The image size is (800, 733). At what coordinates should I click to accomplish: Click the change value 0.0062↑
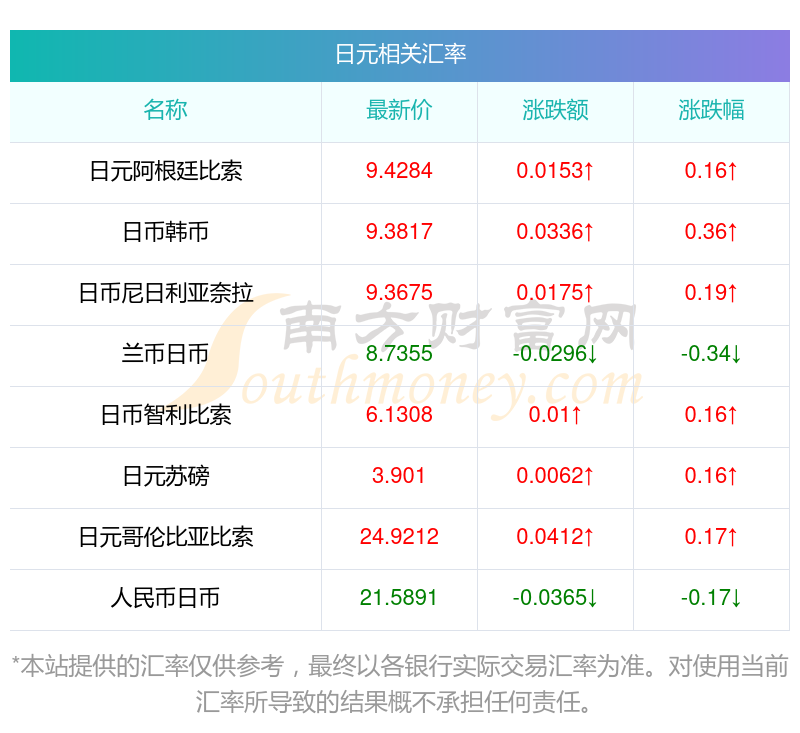point(555,476)
